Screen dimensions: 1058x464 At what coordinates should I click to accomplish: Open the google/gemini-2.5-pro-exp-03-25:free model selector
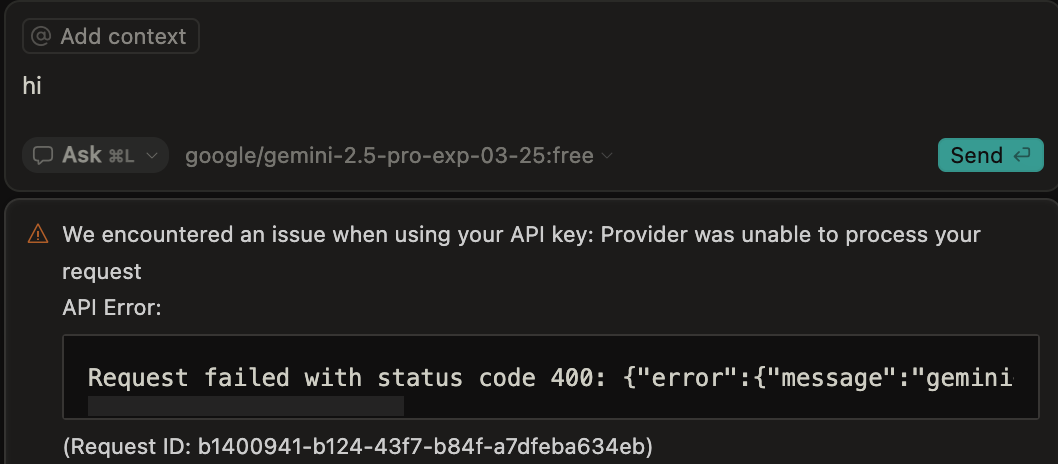(x=399, y=156)
